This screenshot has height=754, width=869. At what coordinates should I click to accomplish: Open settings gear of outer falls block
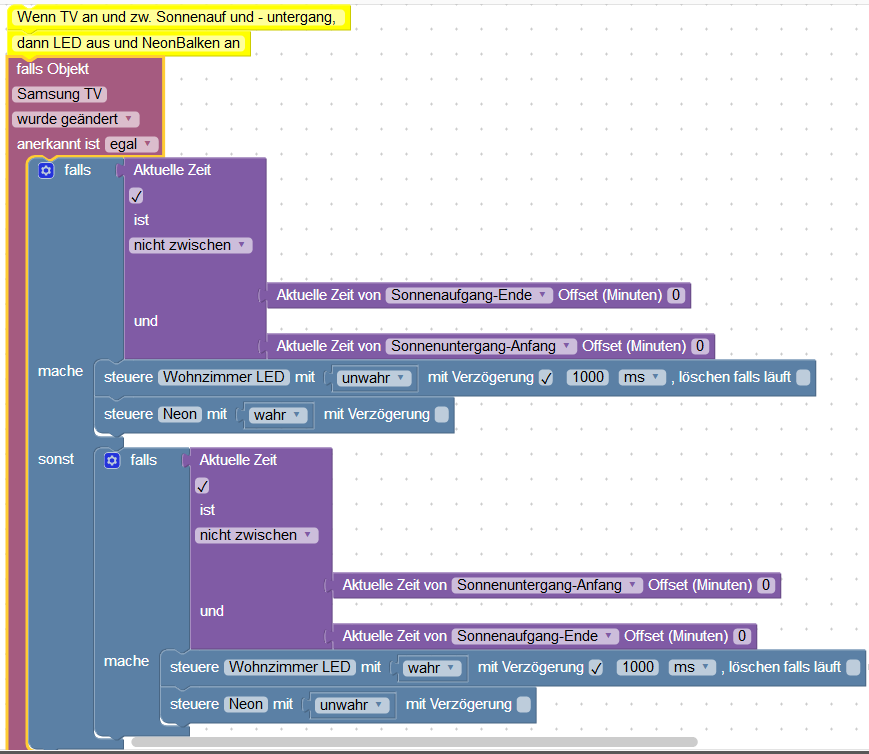point(46,170)
